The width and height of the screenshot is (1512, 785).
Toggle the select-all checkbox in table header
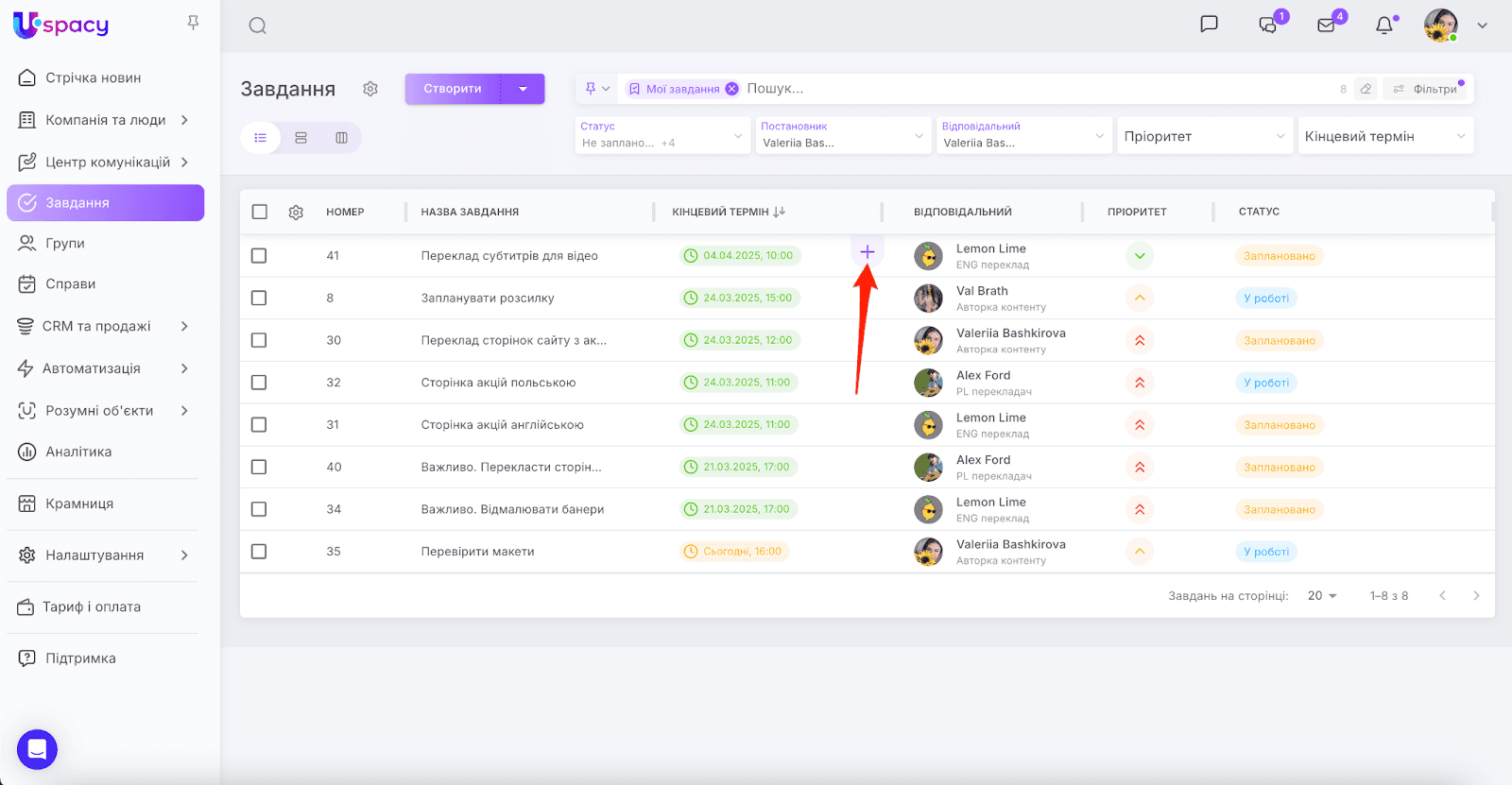point(260,212)
